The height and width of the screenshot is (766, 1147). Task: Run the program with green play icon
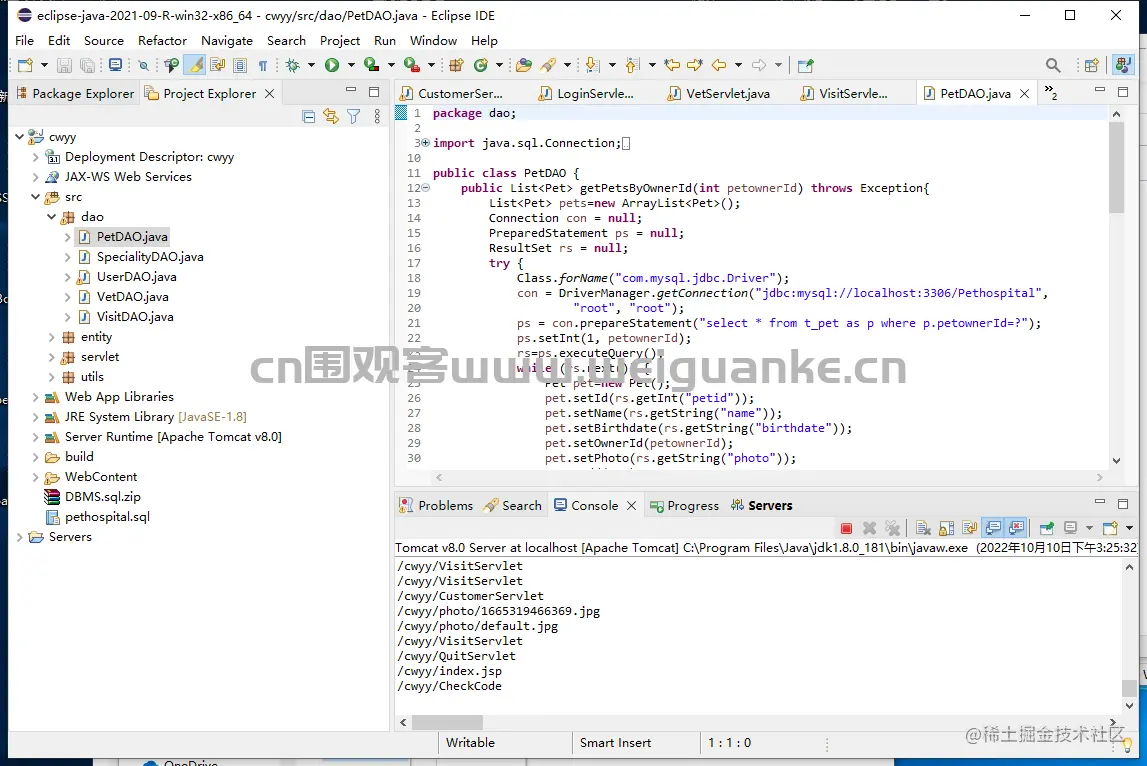click(x=332, y=66)
